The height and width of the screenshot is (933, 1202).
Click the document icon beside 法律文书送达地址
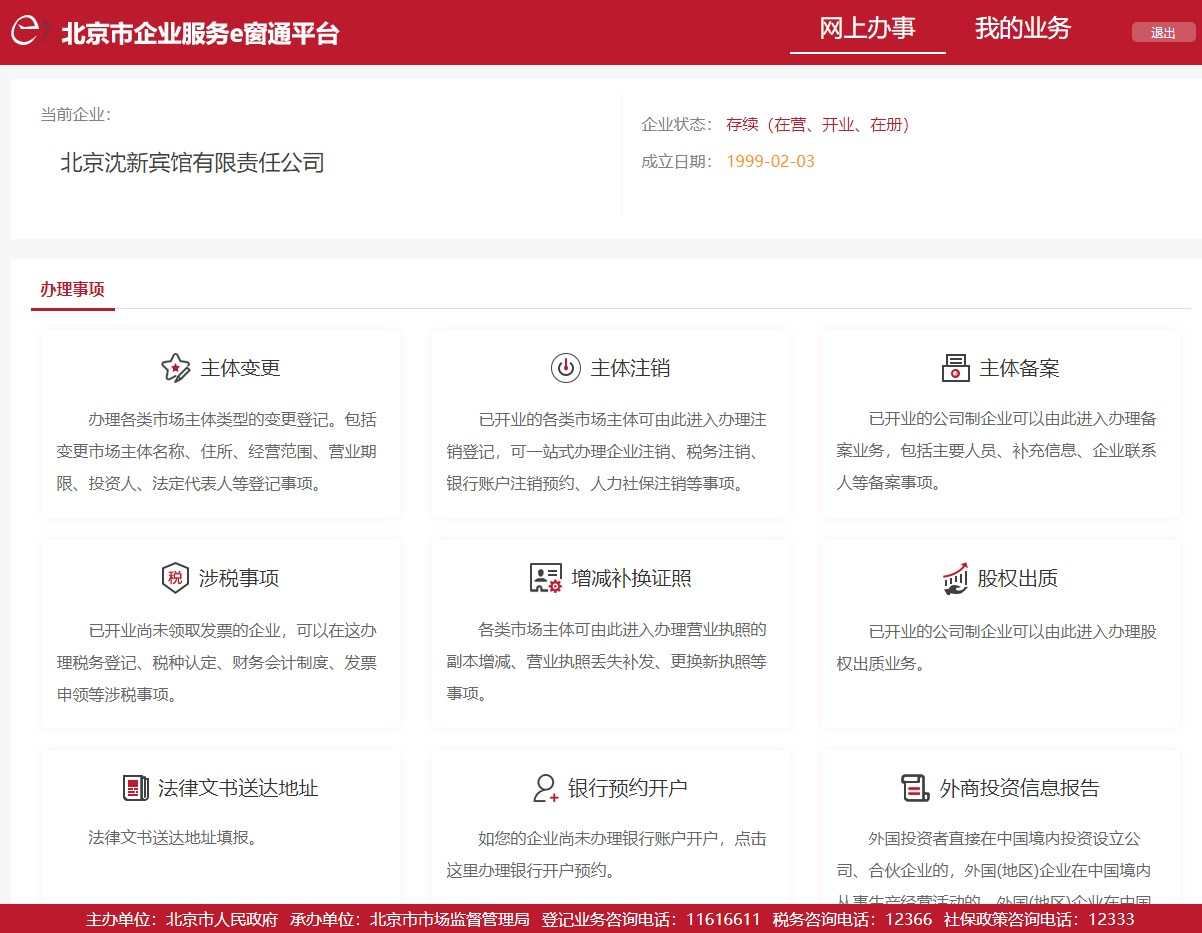(135, 788)
